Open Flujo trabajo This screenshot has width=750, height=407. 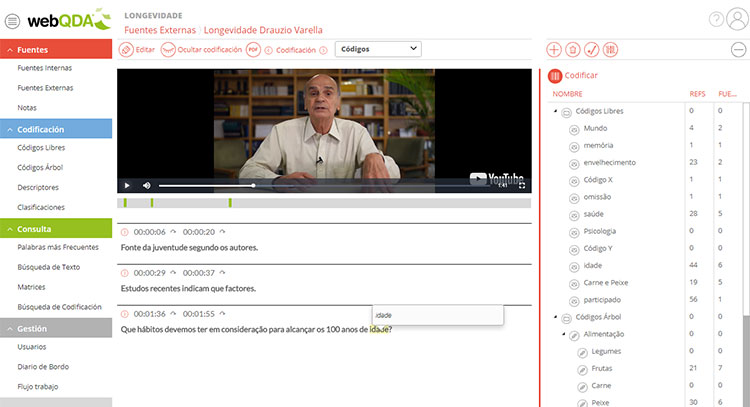(x=38, y=386)
